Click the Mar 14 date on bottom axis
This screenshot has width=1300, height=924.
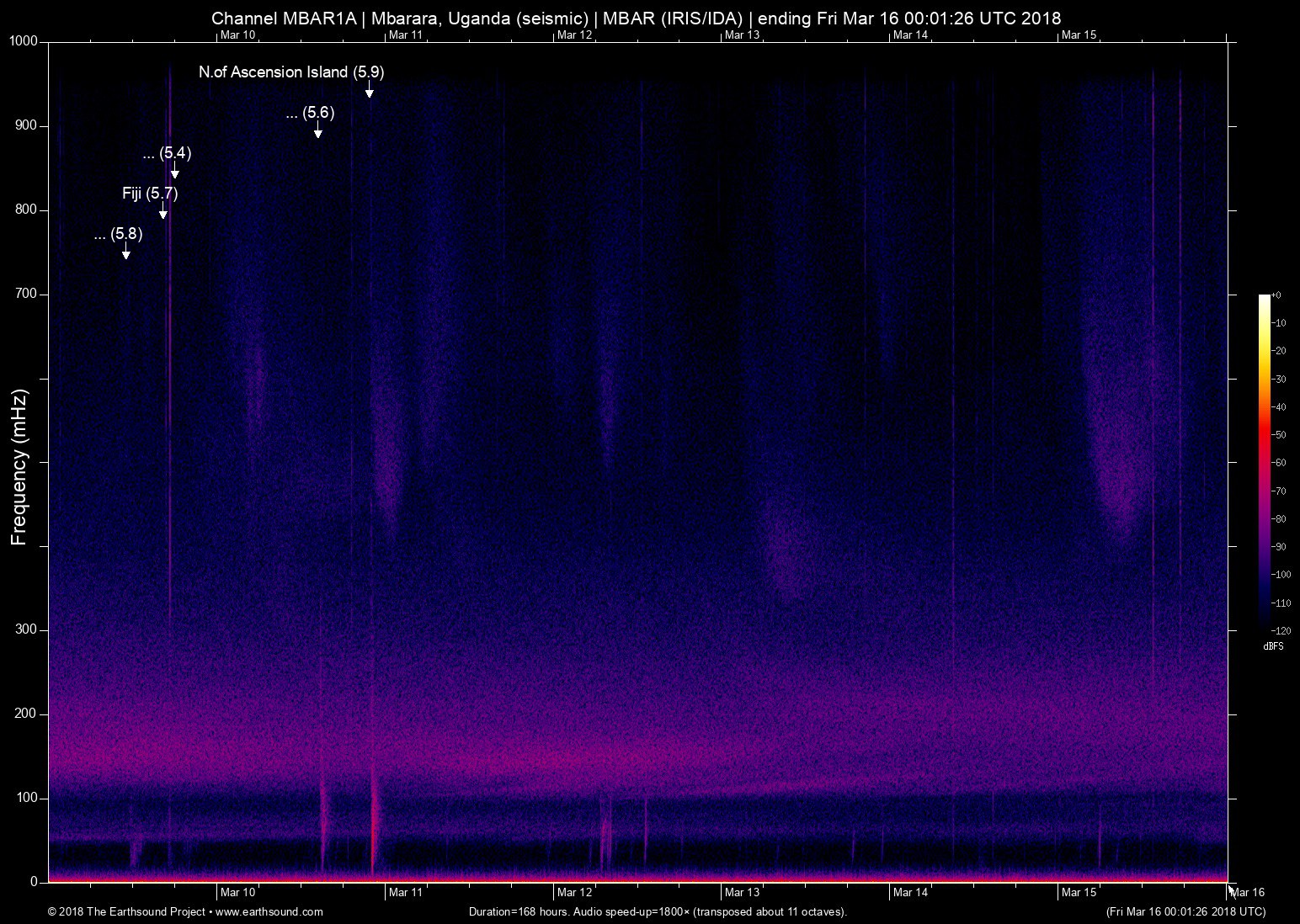(x=910, y=892)
